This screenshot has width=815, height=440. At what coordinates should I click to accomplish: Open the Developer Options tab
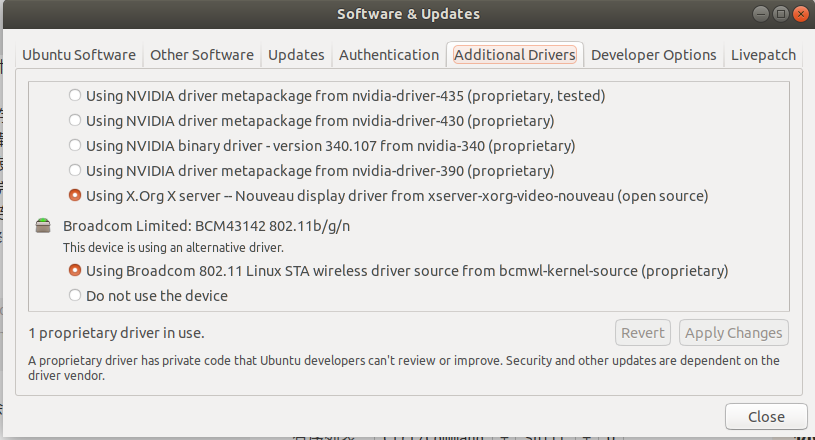click(653, 55)
